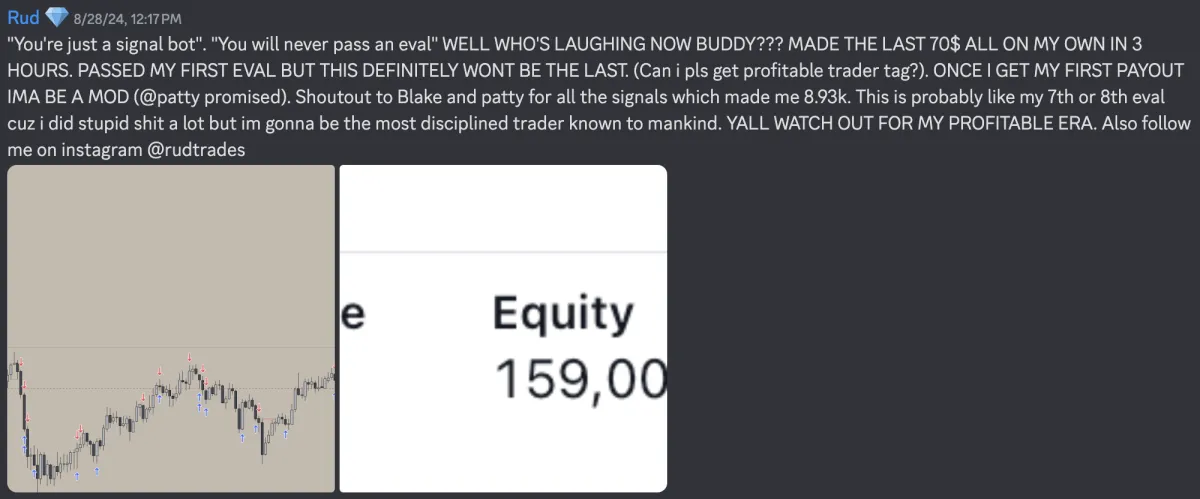Click the red sell arrow above the chart's highest peak
1200x499 pixels.
(188, 356)
